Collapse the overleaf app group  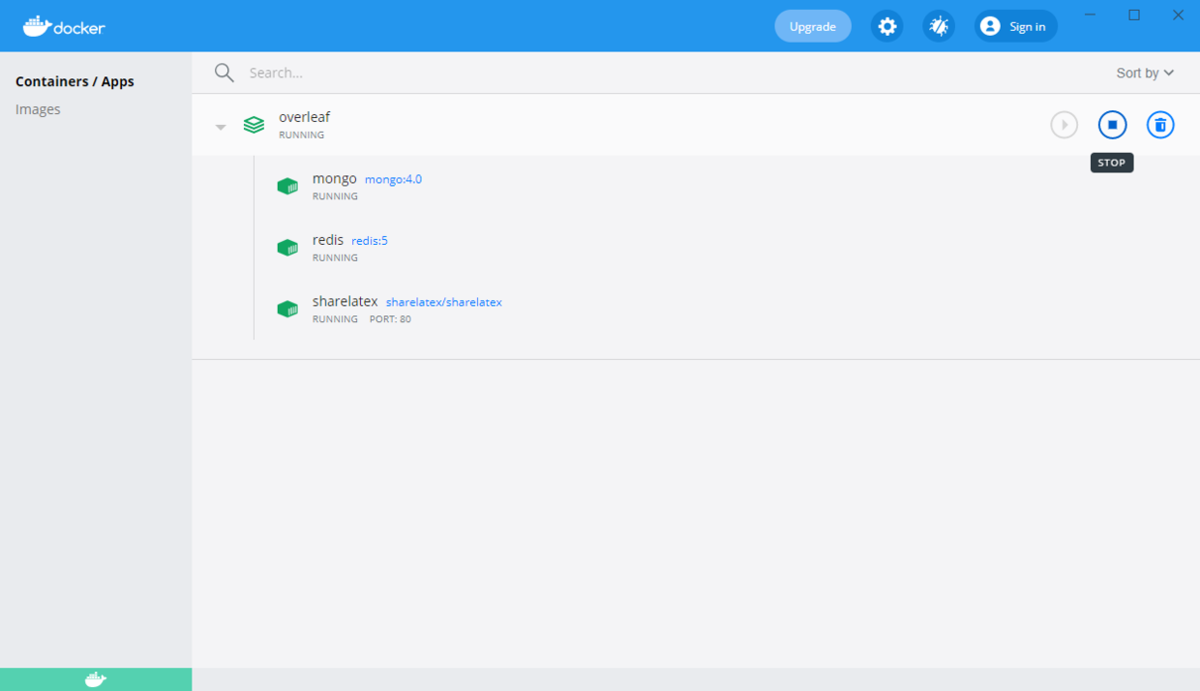[x=221, y=127]
